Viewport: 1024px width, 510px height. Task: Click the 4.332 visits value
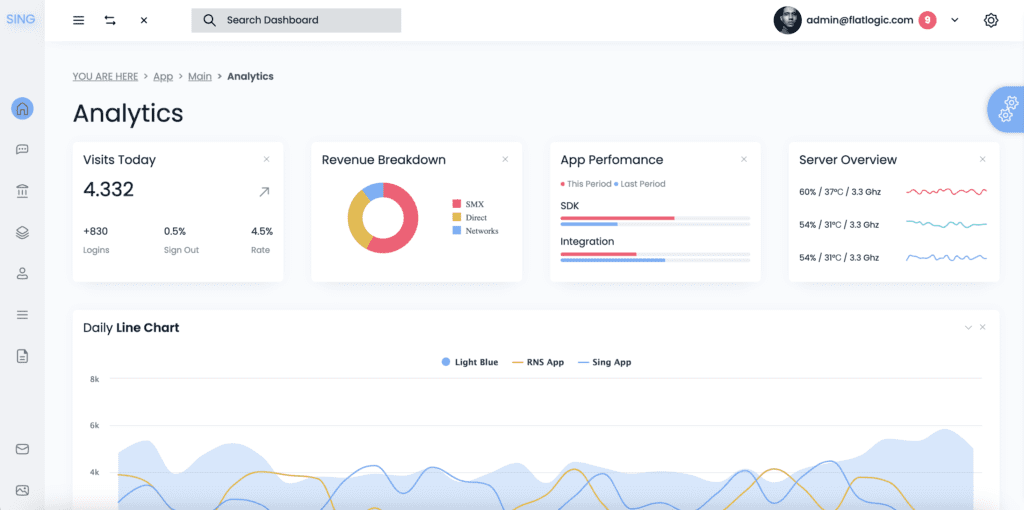click(108, 190)
